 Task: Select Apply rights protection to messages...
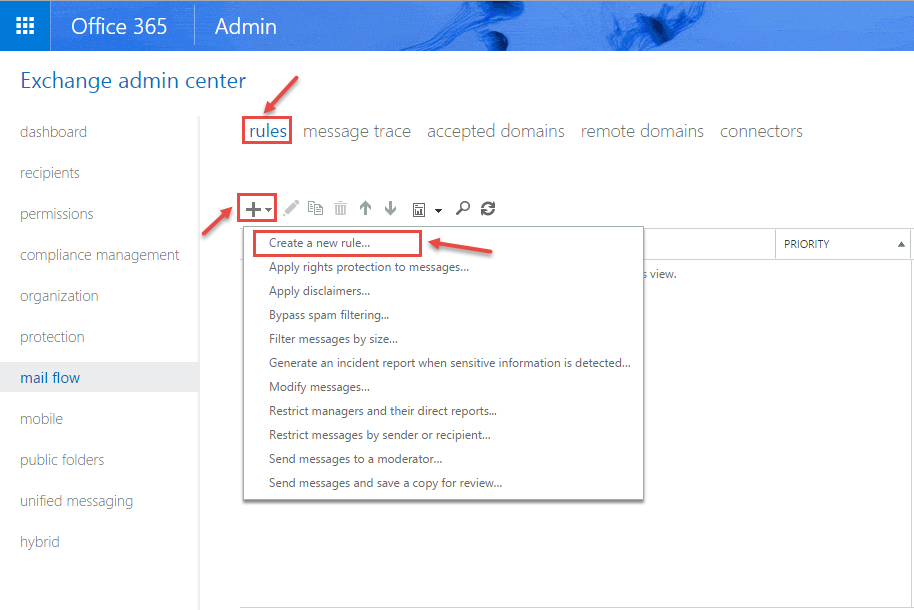coord(369,267)
